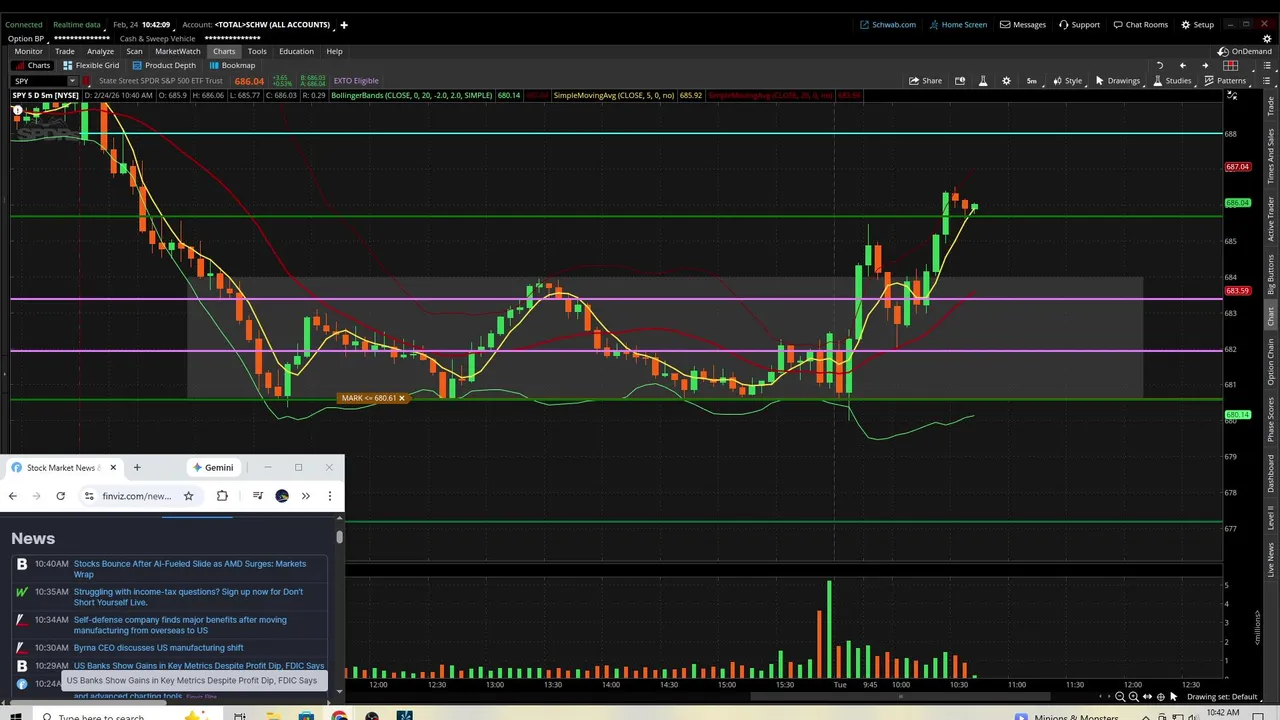Remove the MARK <= 680.61 alert

pos(402,398)
